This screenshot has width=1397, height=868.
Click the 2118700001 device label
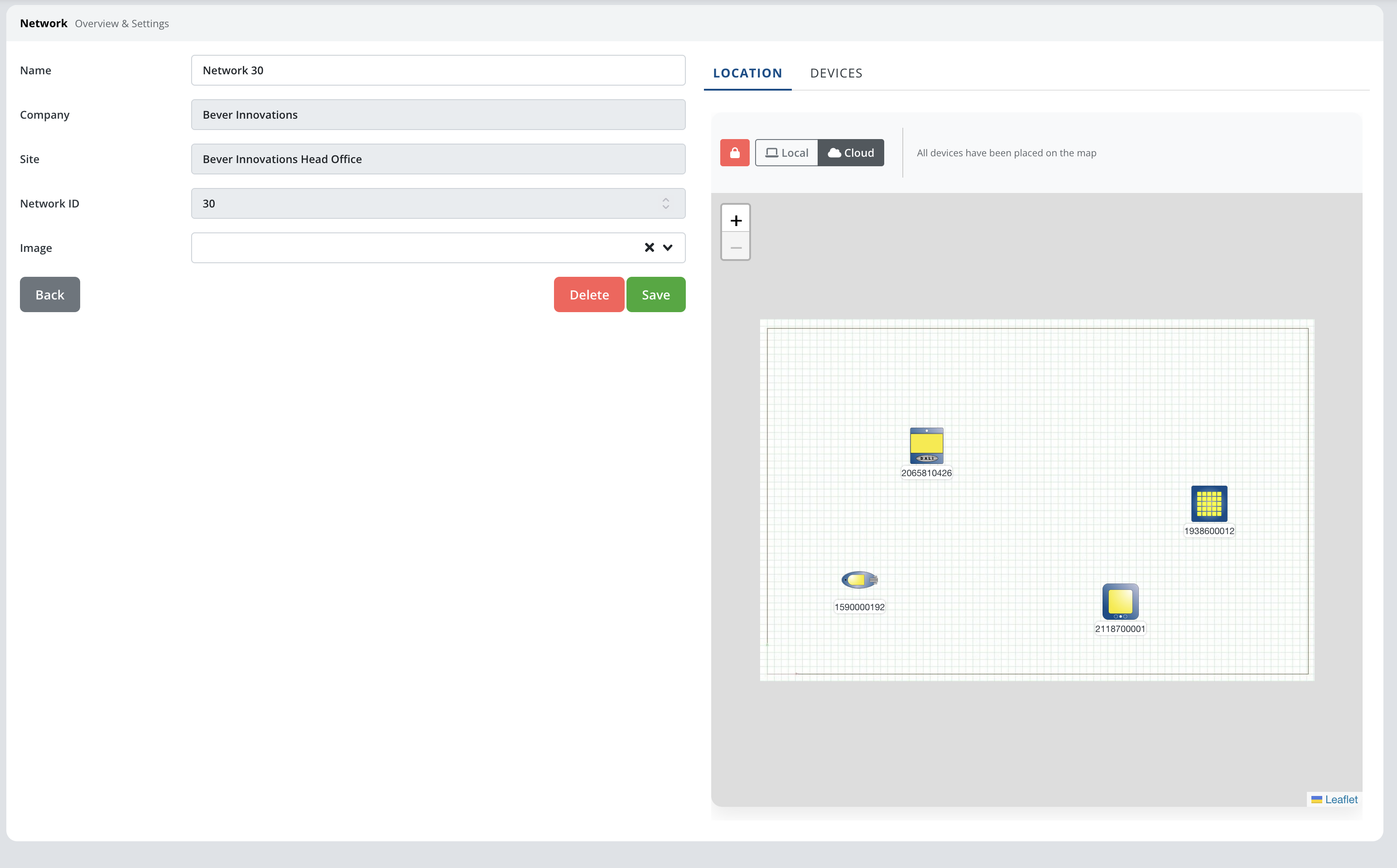point(1120,629)
